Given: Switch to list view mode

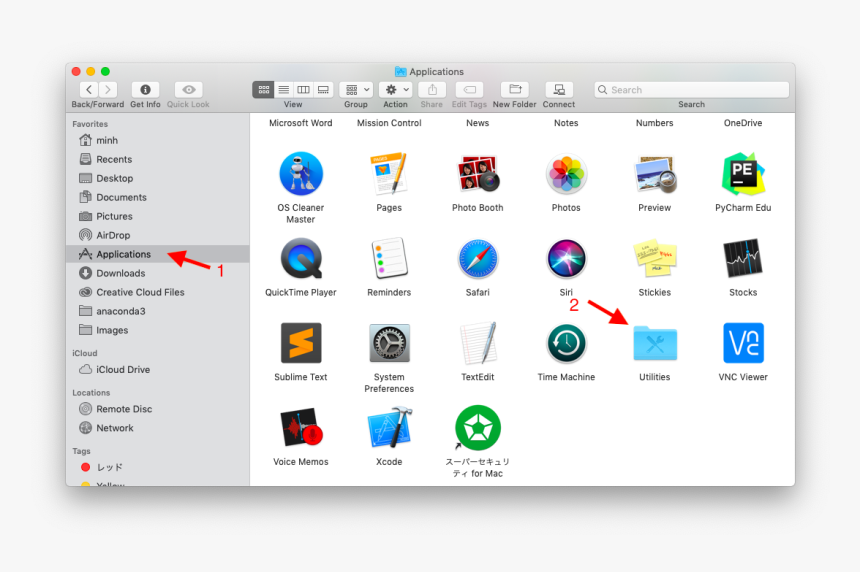Looking at the screenshot, I should pyautogui.click(x=284, y=90).
